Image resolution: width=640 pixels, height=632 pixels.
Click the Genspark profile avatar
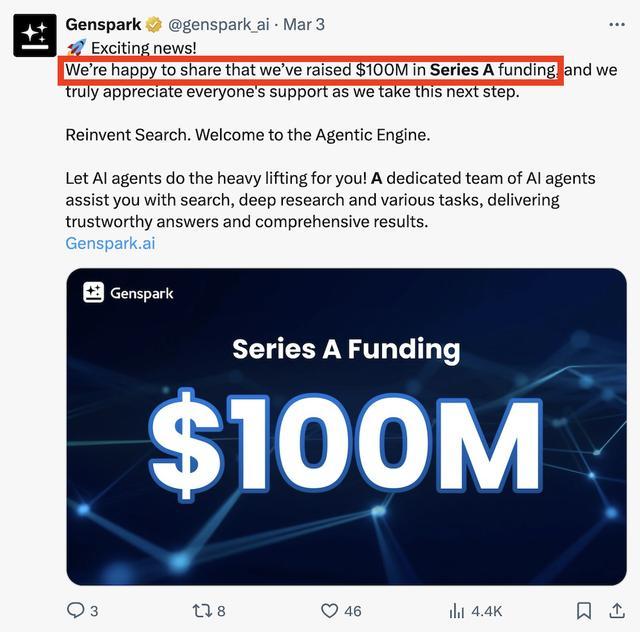(34, 34)
